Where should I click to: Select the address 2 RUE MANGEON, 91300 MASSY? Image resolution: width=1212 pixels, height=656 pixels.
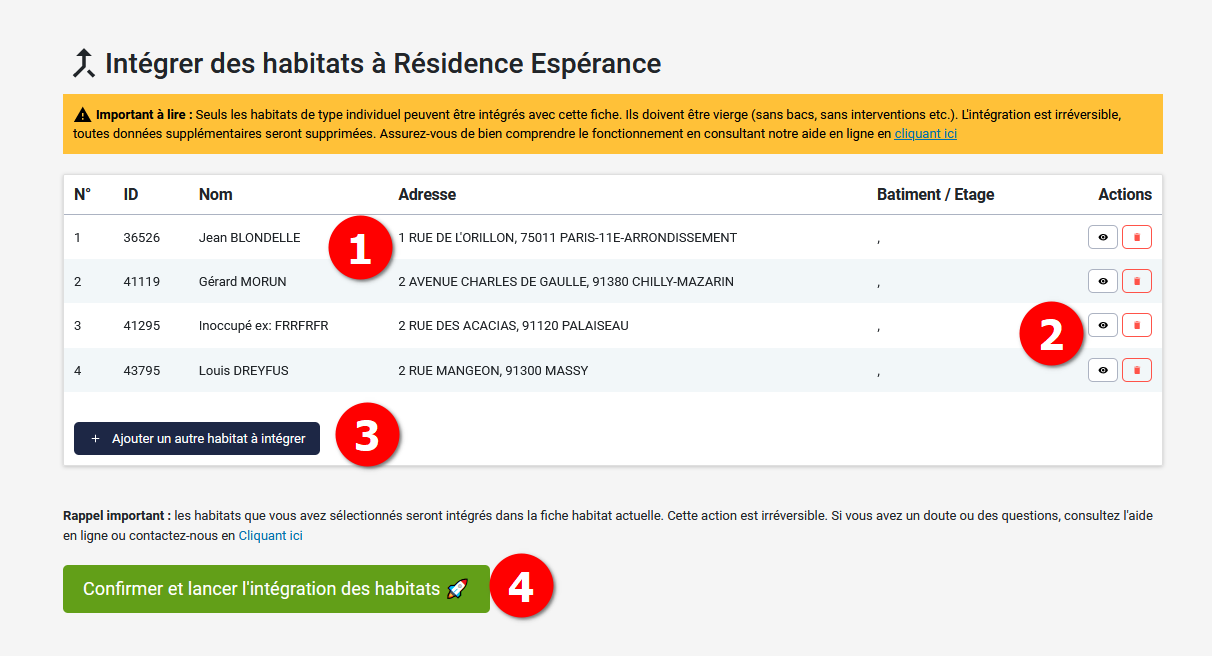[493, 370]
